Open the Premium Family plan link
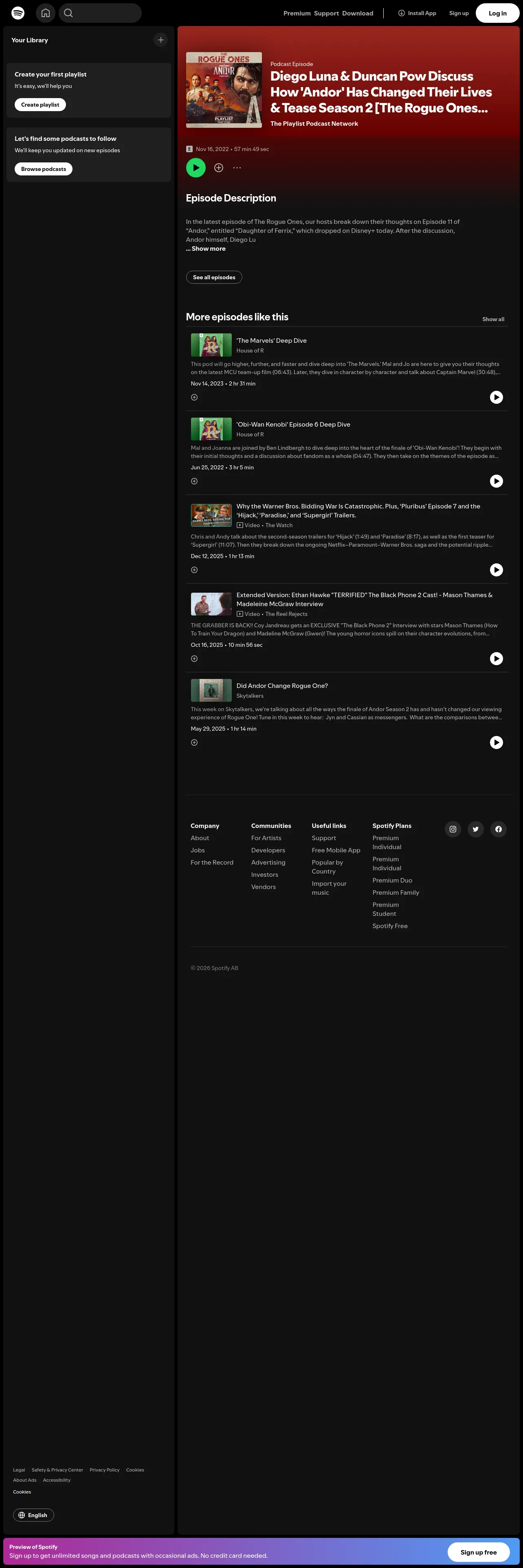The width and height of the screenshot is (523, 1568). [x=396, y=892]
